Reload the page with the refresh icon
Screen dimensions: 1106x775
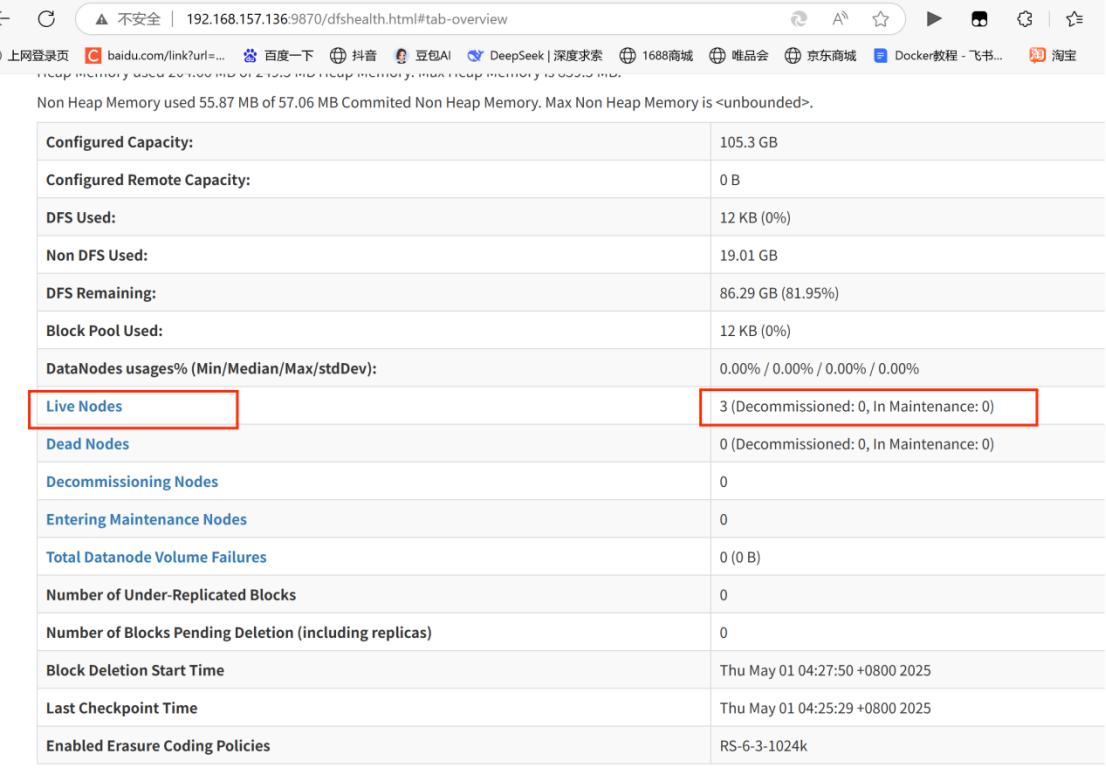point(47,19)
